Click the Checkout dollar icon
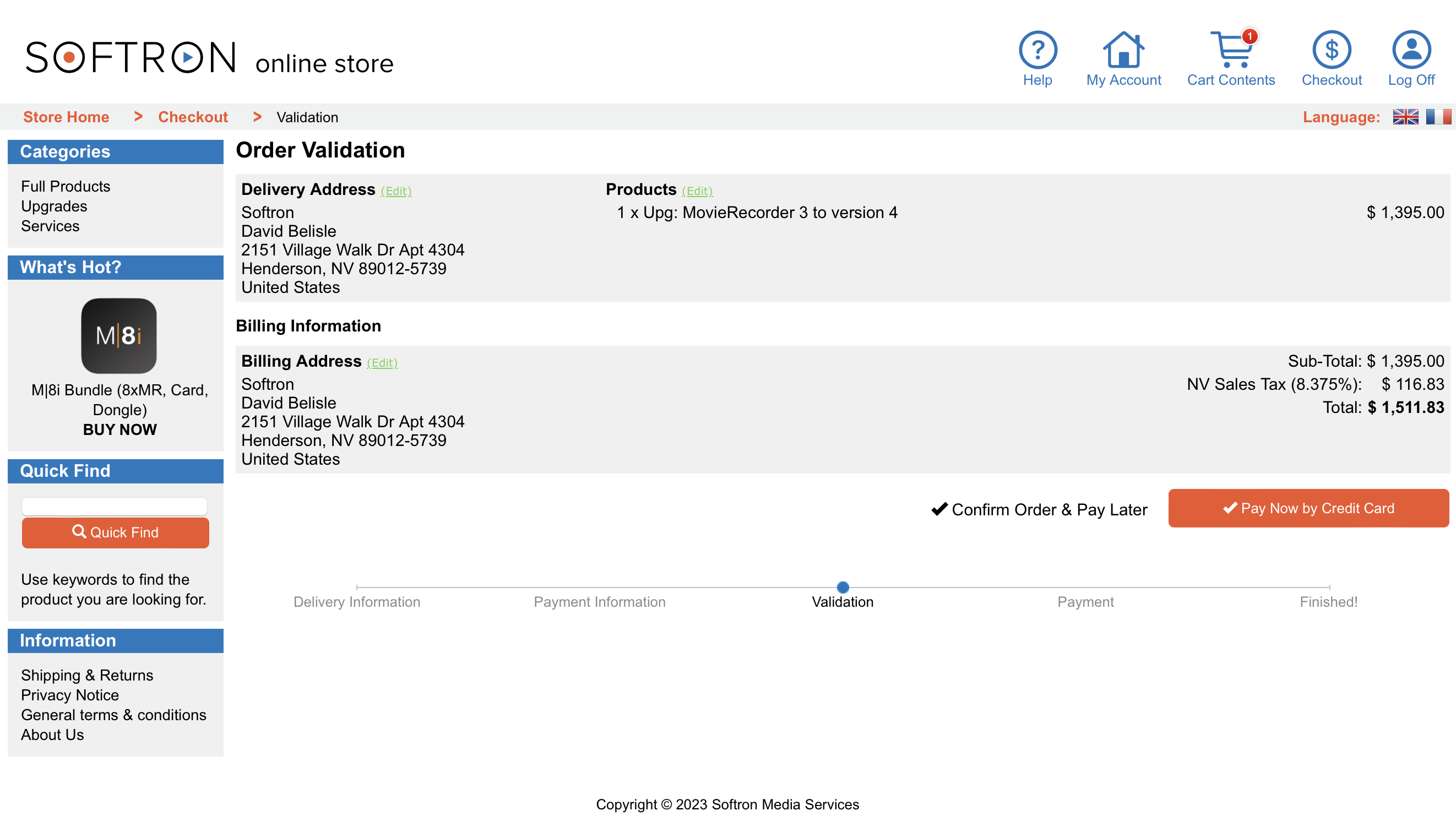The width and height of the screenshot is (1456, 838). 1331,50
